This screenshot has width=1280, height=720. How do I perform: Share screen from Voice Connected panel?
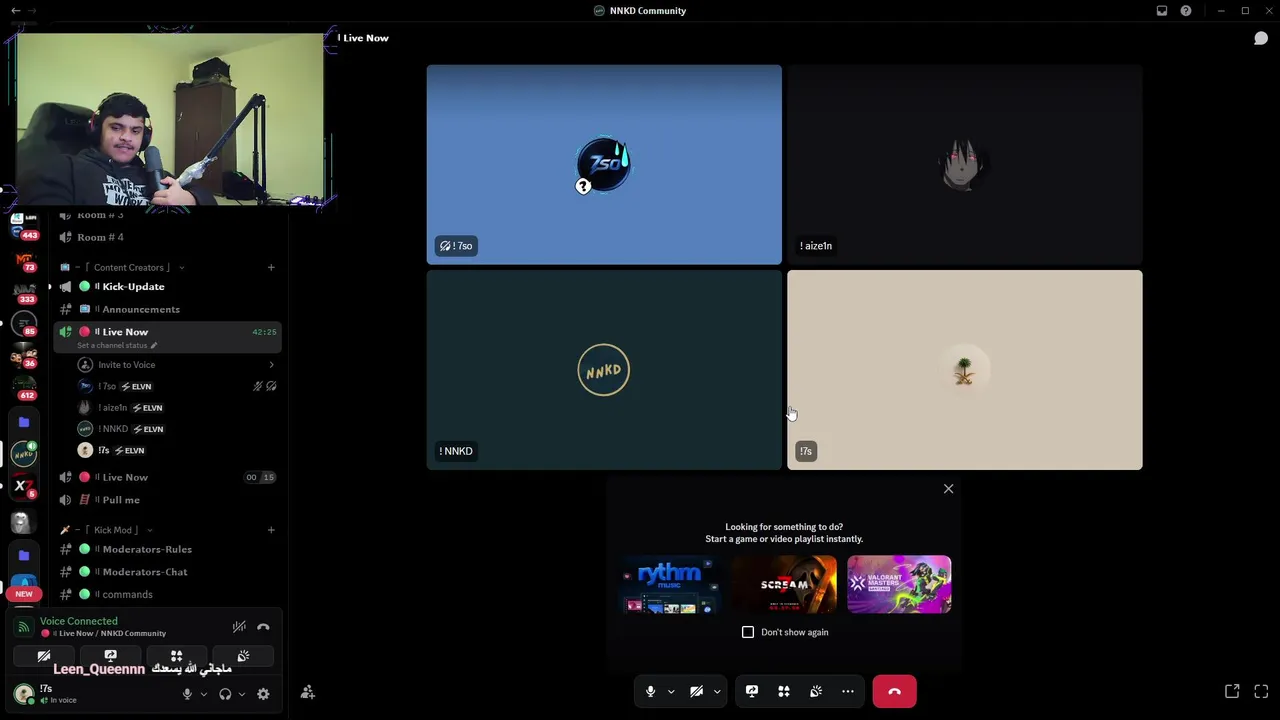(x=110, y=656)
